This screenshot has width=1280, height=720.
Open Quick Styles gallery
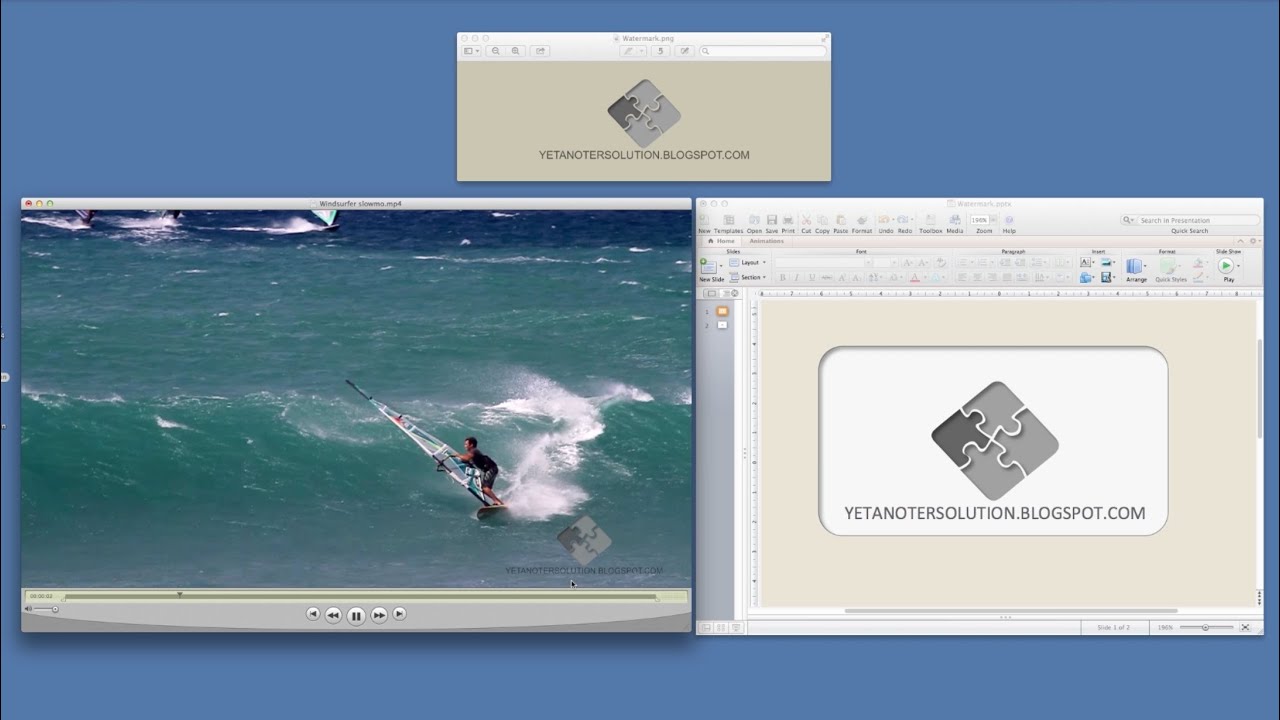(x=1170, y=270)
